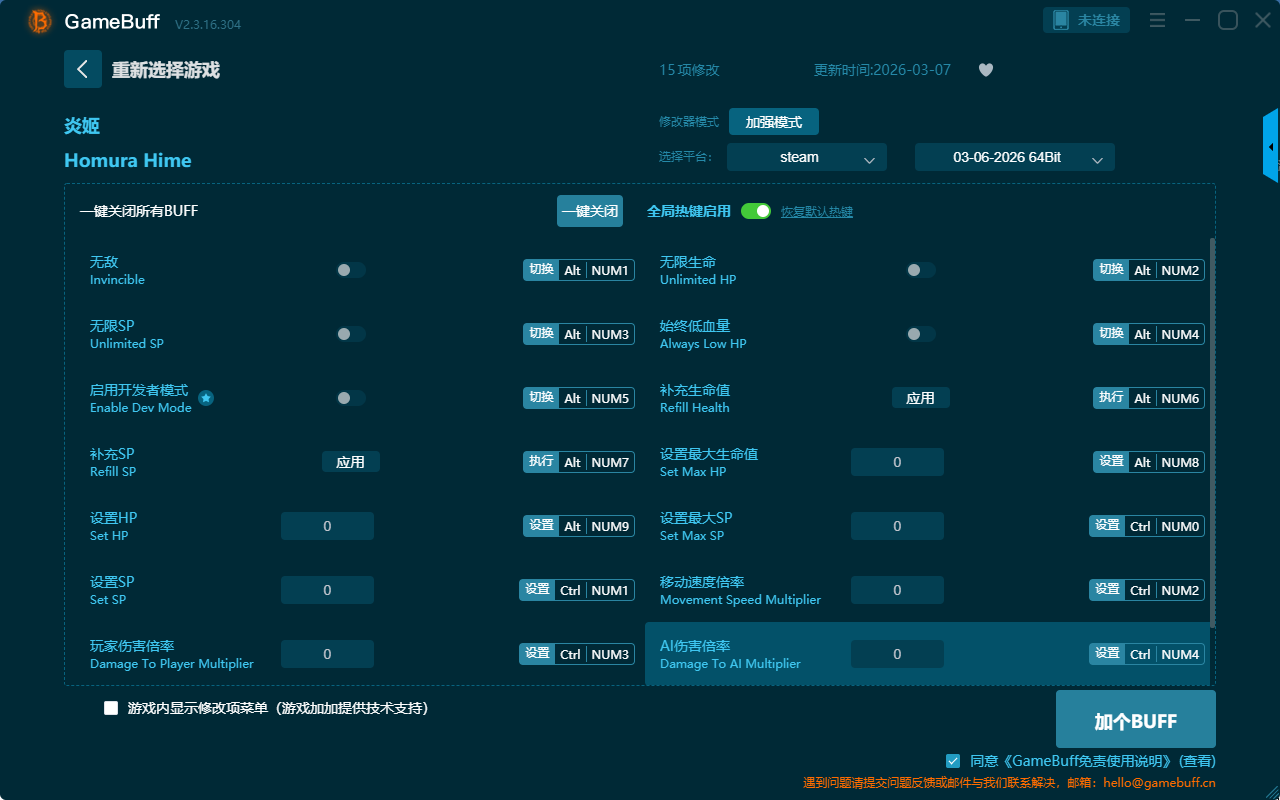
Task: Click the vertical scrollbar of the cheat list
Action: (x=1213, y=430)
